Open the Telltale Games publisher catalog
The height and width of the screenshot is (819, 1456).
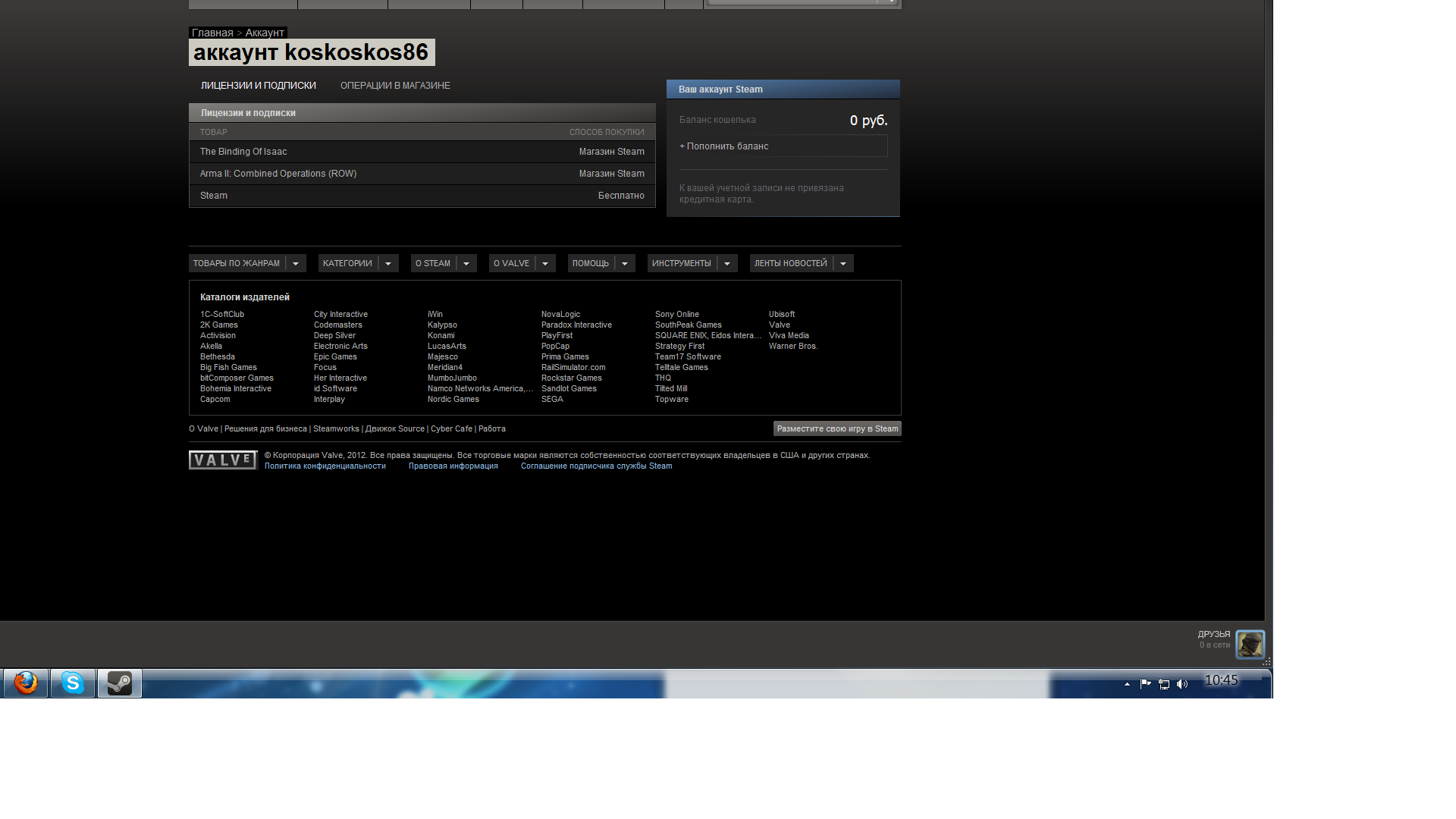coord(682,367)
